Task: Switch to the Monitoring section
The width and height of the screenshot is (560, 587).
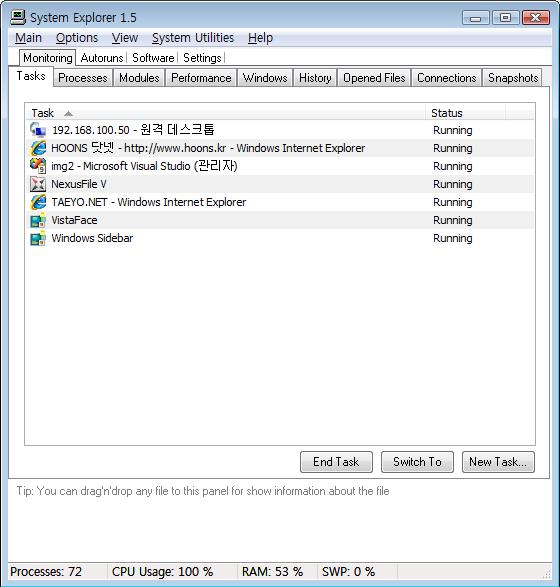Action: [48, 58]
